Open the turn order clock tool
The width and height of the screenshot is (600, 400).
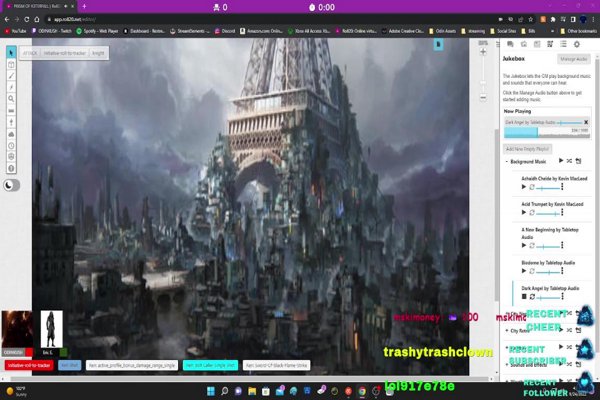11,145
